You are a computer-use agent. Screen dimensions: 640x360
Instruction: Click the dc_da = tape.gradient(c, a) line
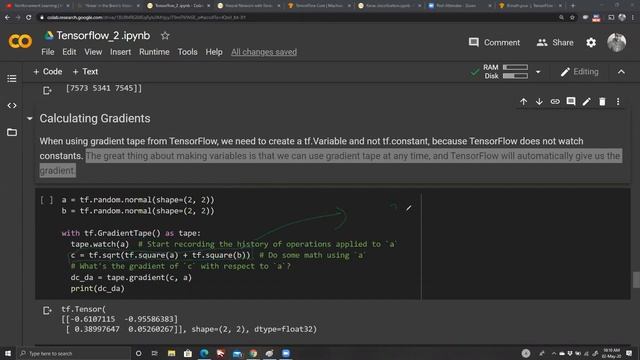point(131,278)
